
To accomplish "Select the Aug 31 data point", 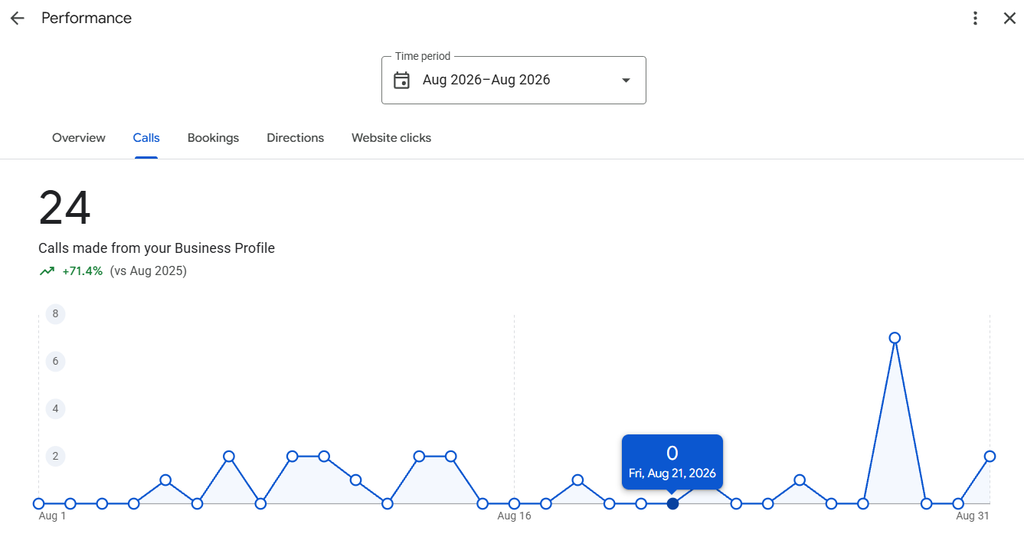I will point(990,456).
